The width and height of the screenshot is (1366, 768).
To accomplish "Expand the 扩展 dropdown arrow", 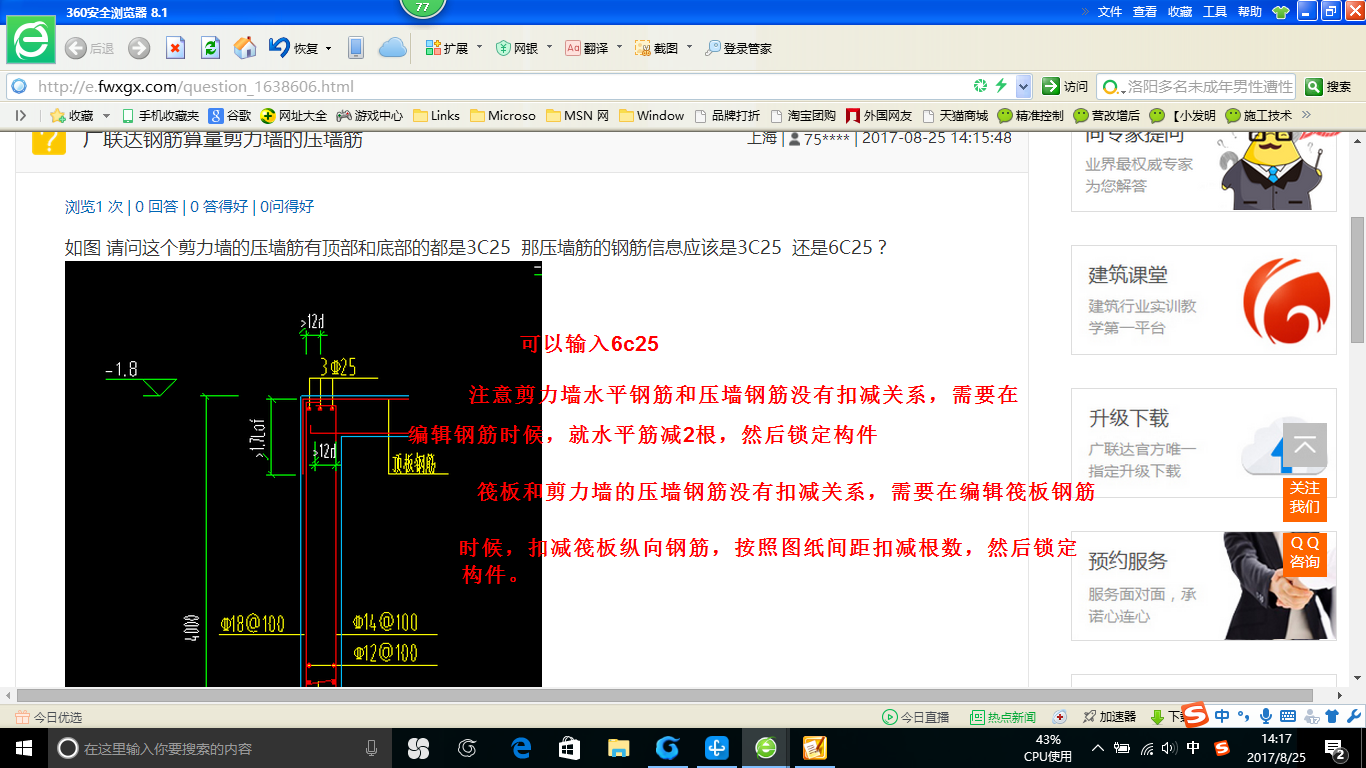I will (x=479, y=48).
